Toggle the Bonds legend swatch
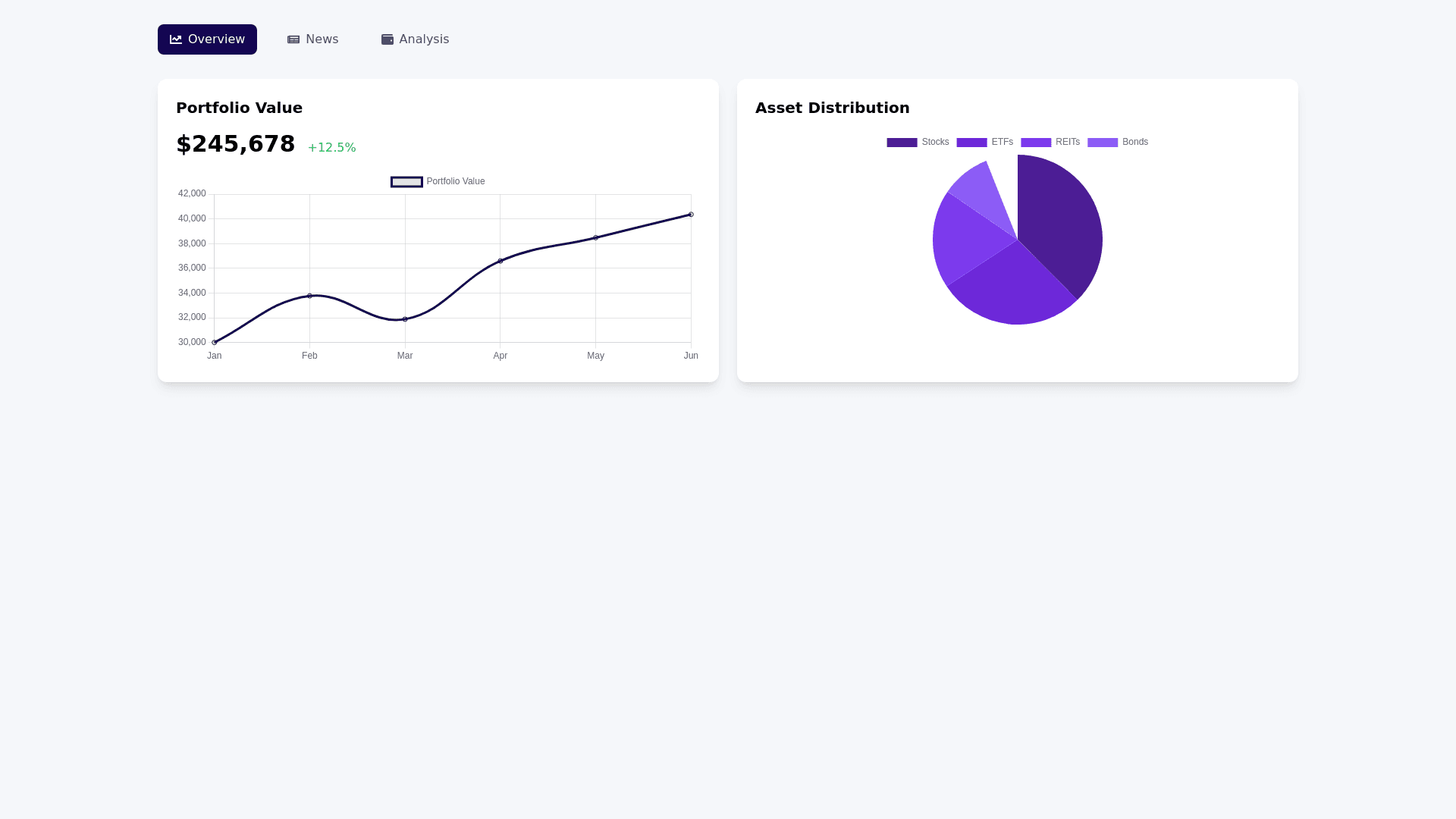This screenshot has width=1456, height=819. click(x=1102, y=143)
